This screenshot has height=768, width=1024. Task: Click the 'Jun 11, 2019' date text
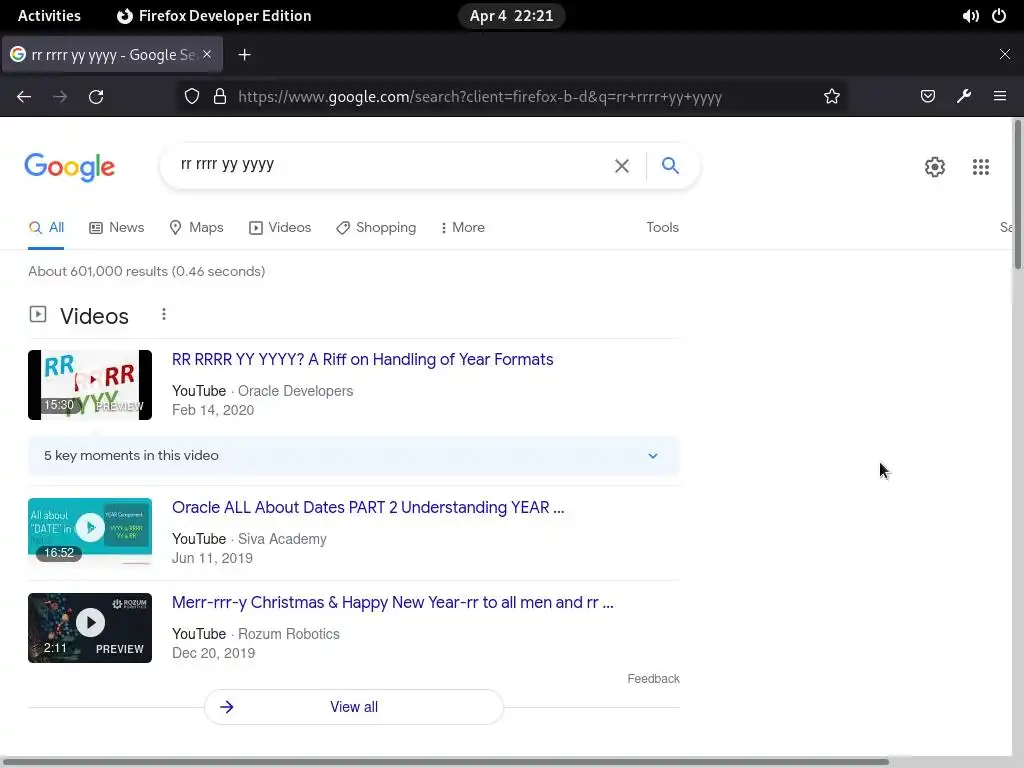[x=212, y=558]
